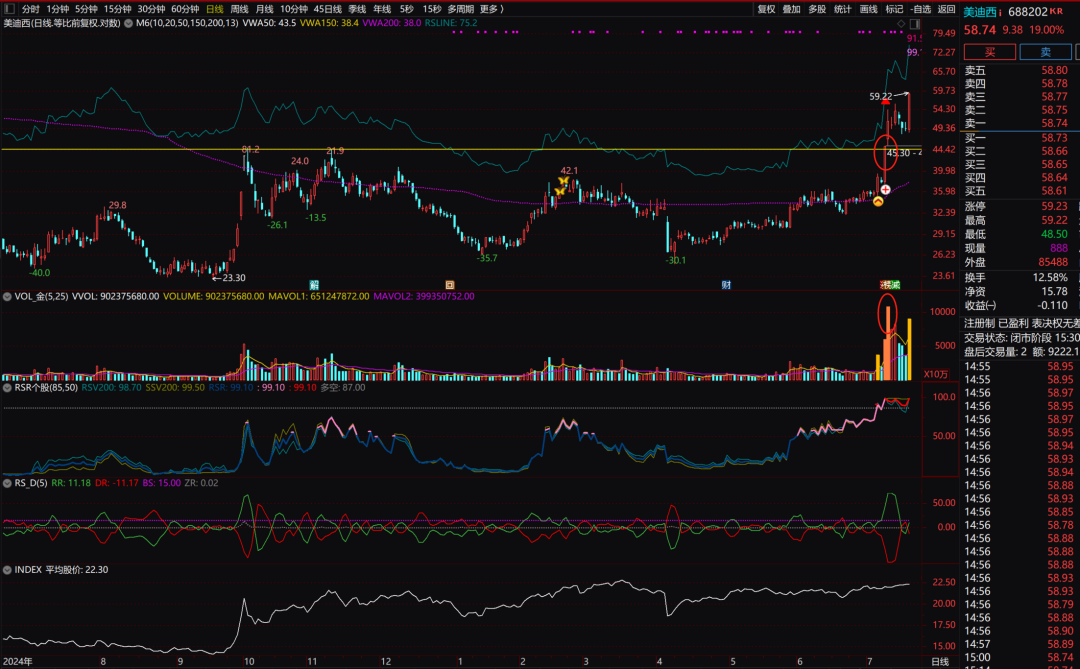Select the 1分钟 period

[x=58, y=9]
